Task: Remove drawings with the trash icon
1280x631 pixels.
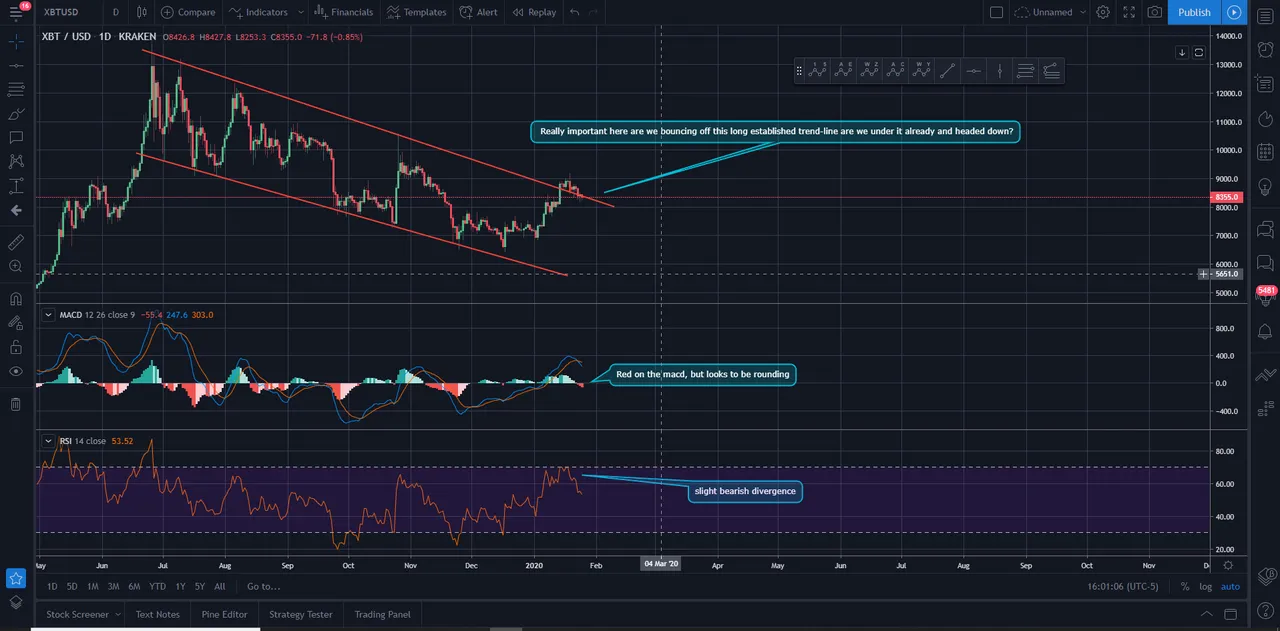Action: 15,404
